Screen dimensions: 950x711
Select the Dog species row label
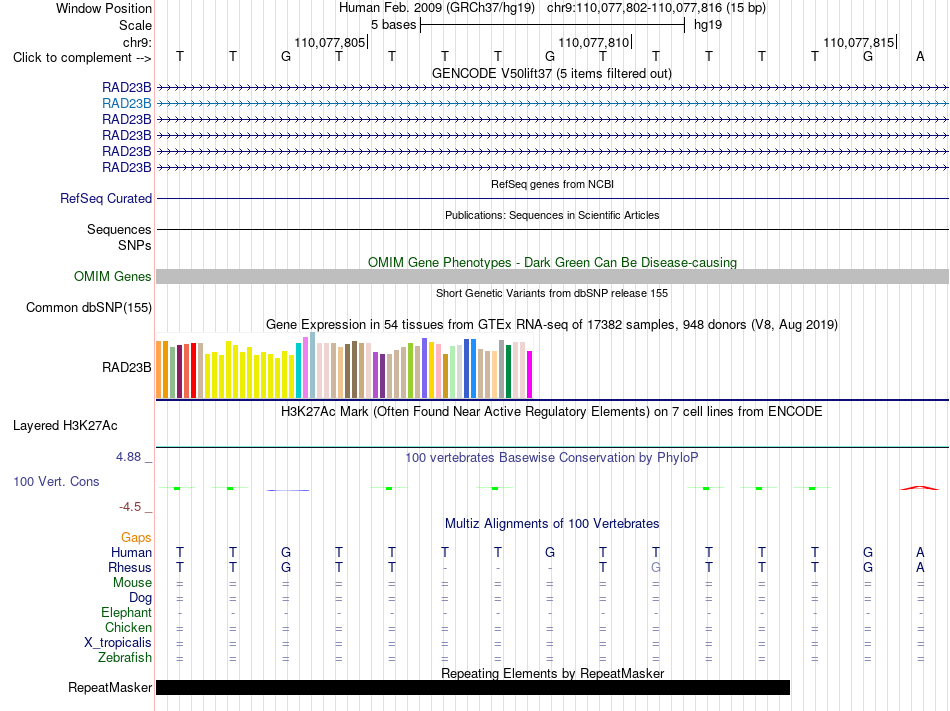(140, 598)
